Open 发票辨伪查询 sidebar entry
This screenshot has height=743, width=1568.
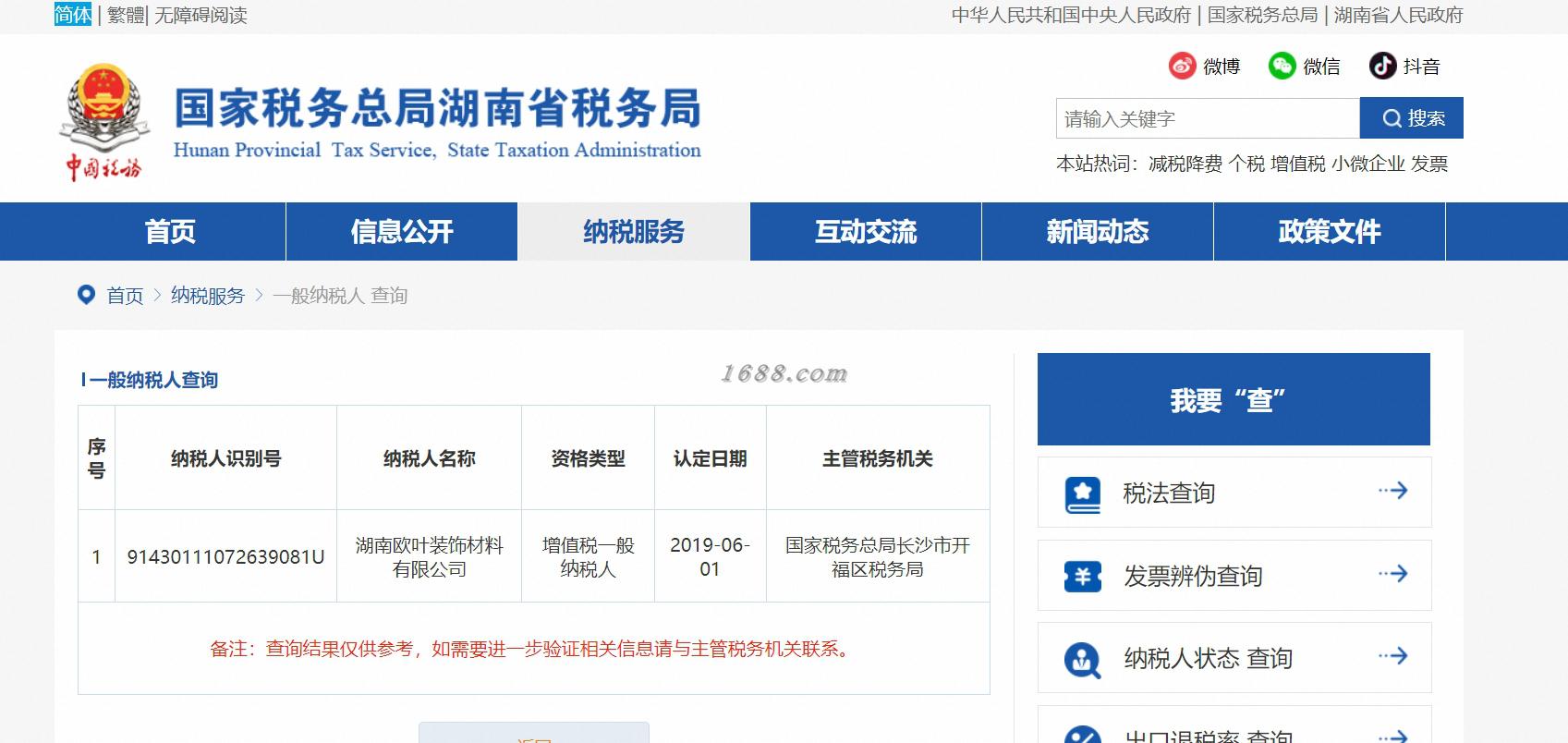tap(1234, 575)
